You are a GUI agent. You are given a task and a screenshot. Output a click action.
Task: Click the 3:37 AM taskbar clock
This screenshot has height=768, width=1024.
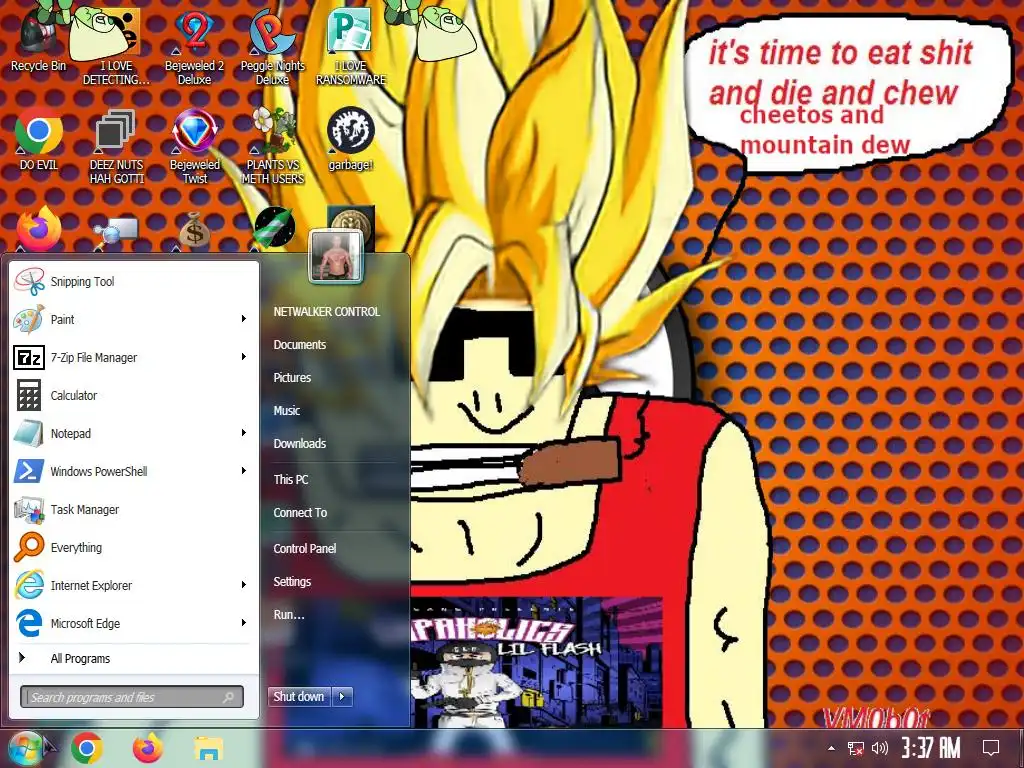point(931,748)
